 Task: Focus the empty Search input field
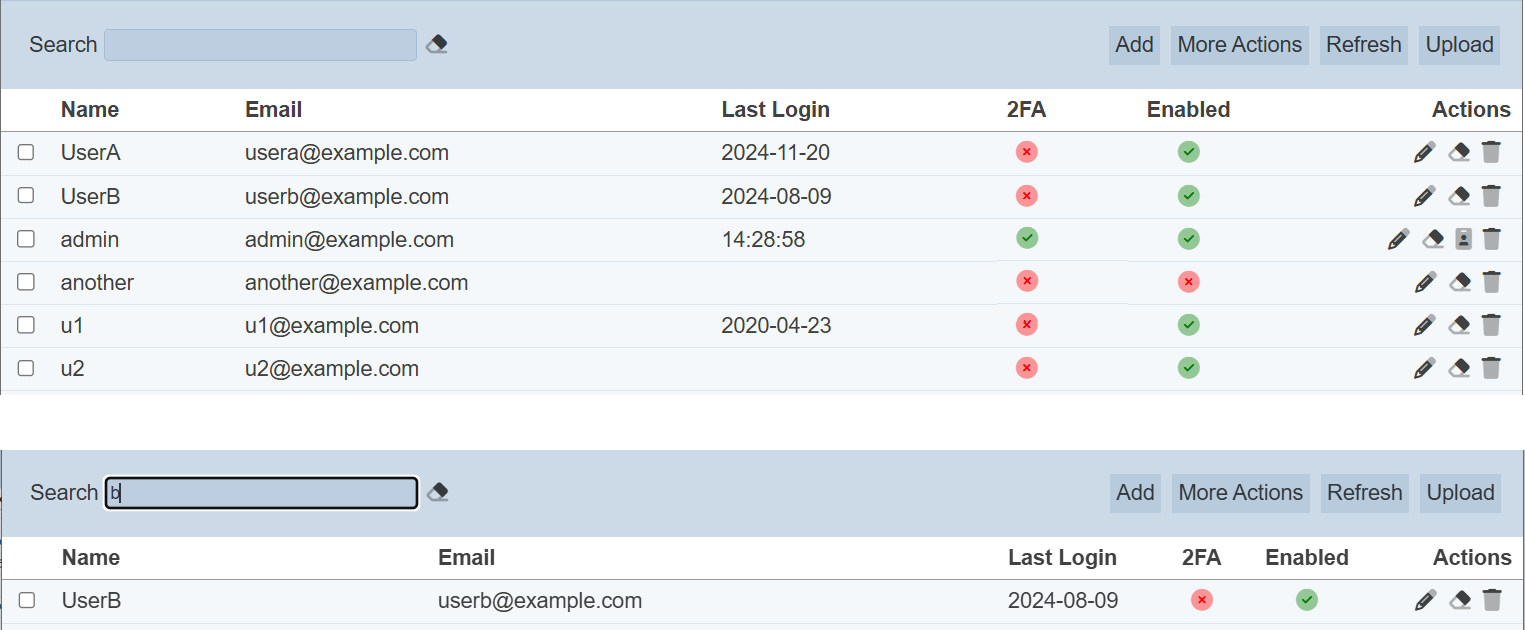point(260,45)
